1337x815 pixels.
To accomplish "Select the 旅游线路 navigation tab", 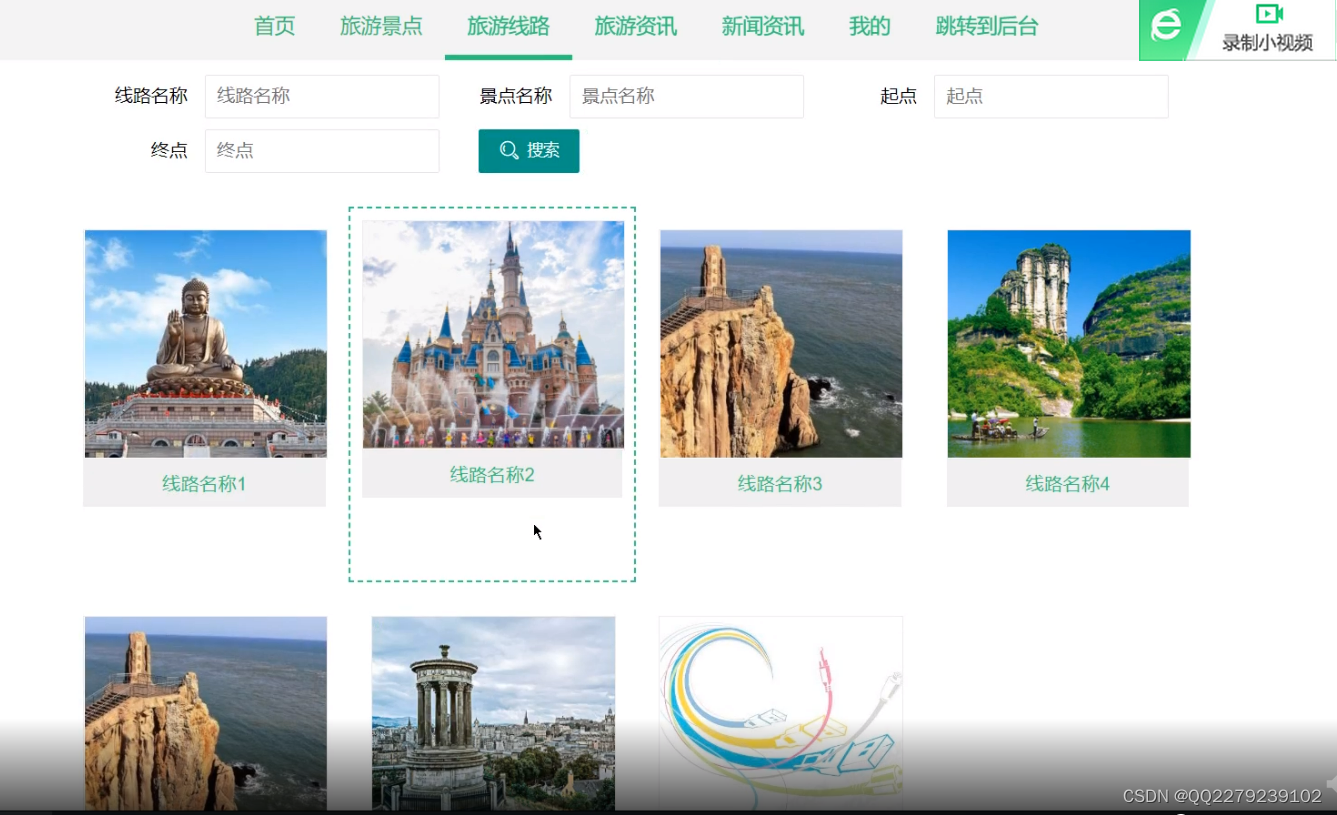I will 508,27.
